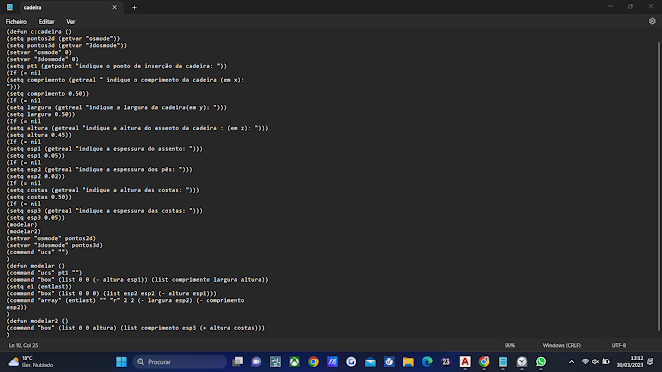Open Microsoft Edge on the taskbar

tap(427, 362)
